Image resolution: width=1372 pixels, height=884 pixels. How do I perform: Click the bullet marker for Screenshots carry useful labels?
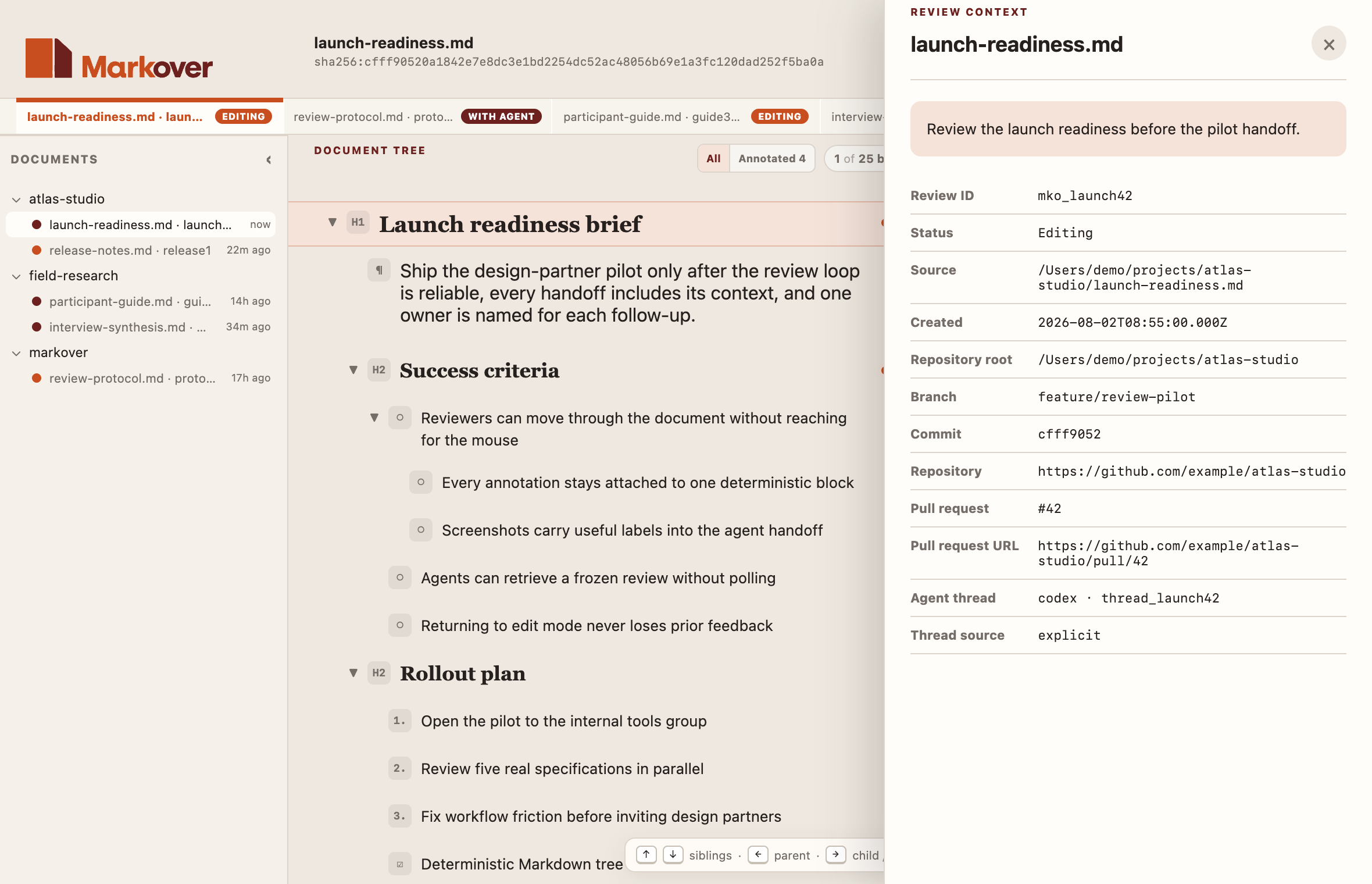[421, 530]
